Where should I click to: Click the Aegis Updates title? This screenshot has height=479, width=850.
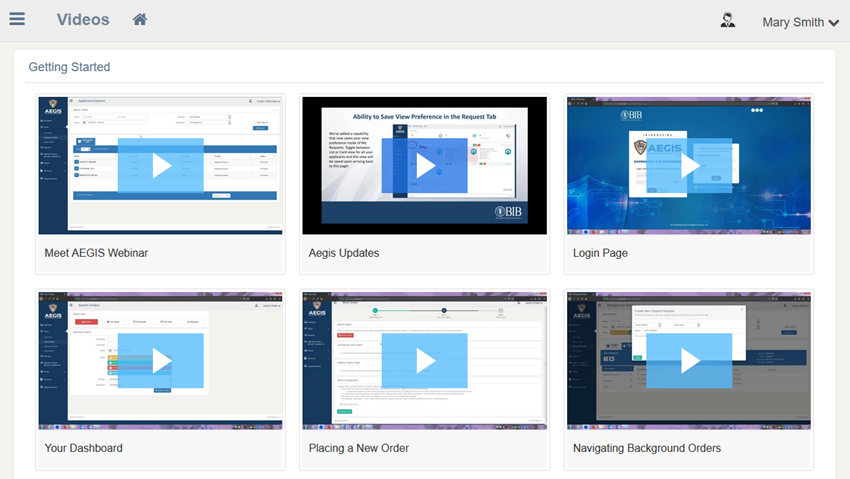(344, 253)
